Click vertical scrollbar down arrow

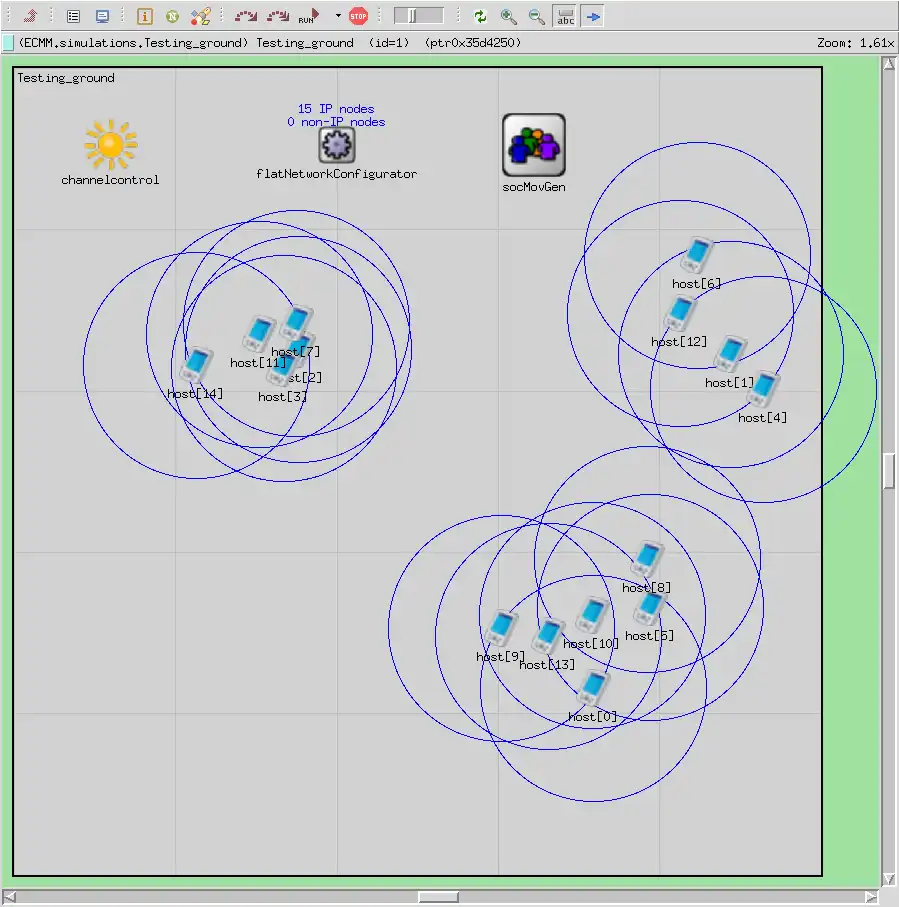click(x=889, y=879)
